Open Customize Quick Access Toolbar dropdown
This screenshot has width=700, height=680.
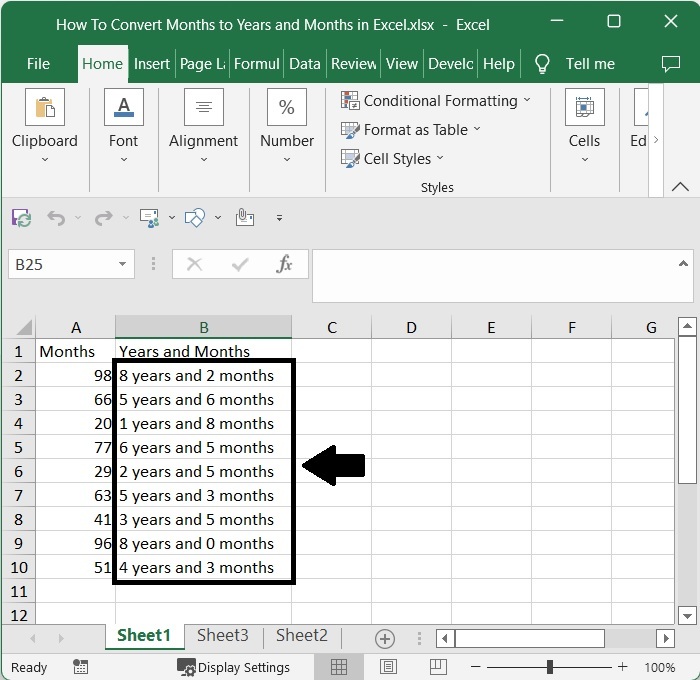279,218
